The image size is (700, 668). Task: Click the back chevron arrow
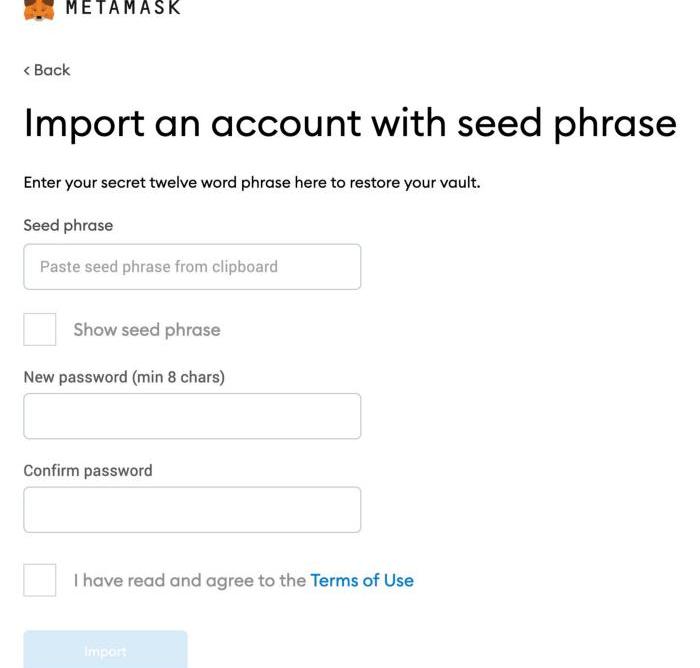[x=27, y=70]
